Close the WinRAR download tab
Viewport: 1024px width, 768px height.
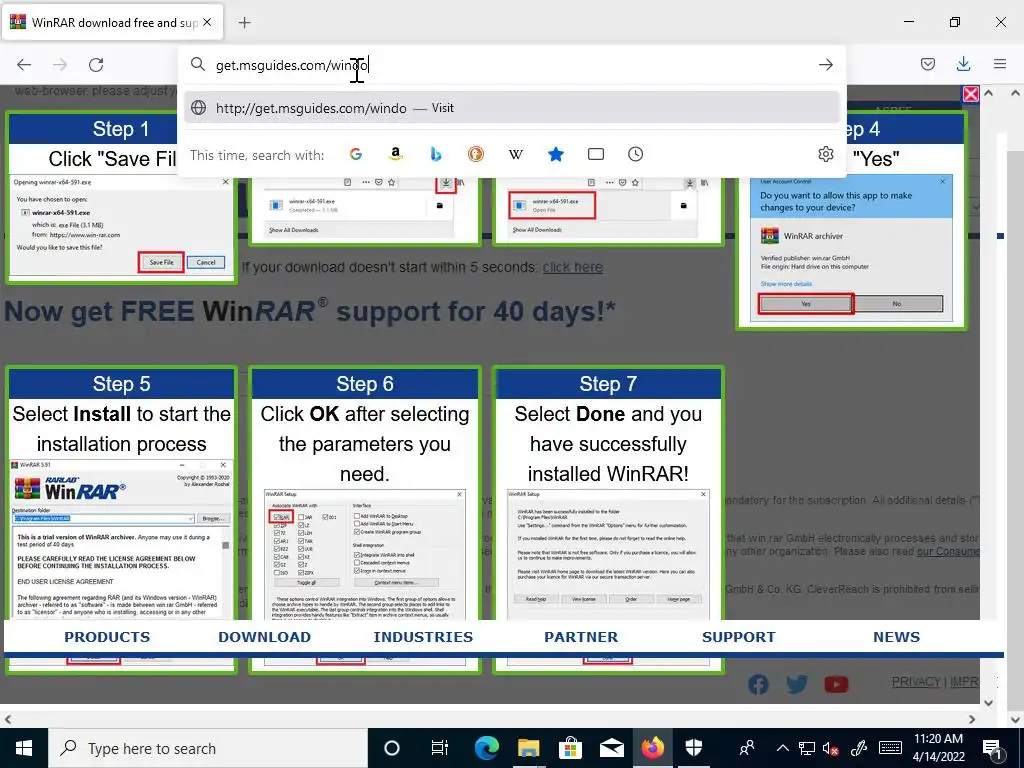click(x=207, y=22)
